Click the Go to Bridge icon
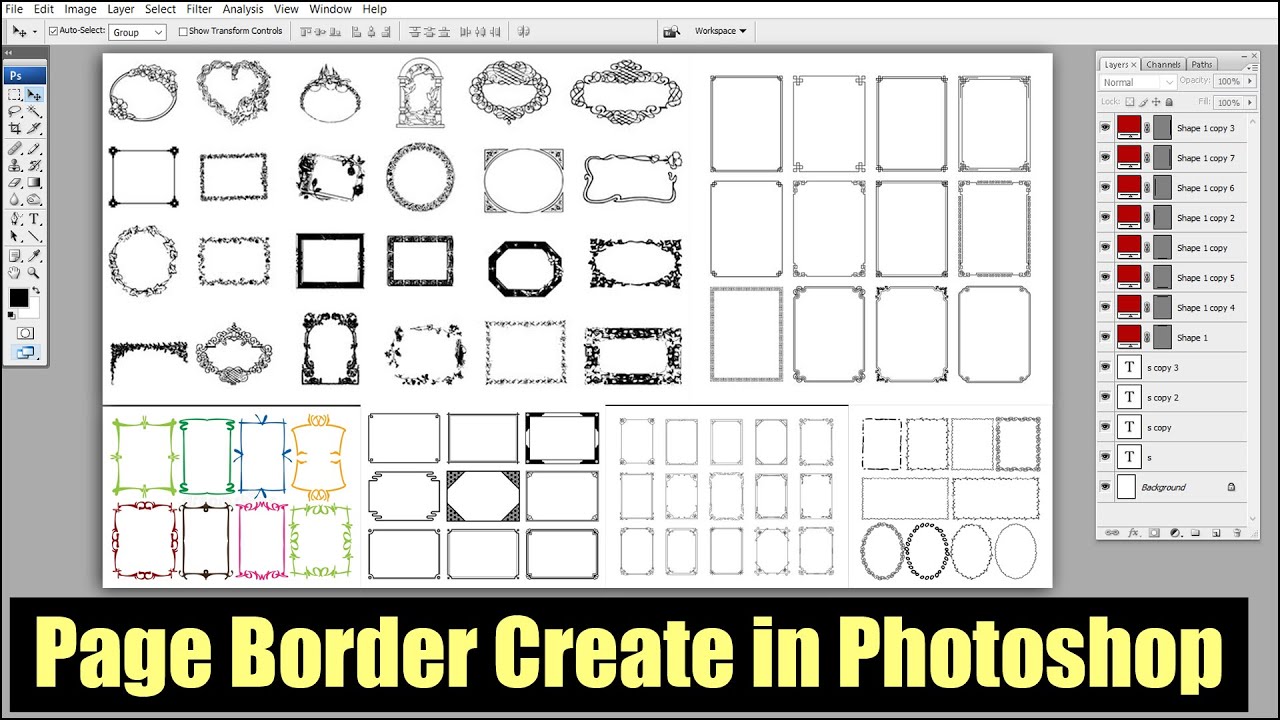The width and height of the screenshot is (1280, 720). click(x=672, y=32)
